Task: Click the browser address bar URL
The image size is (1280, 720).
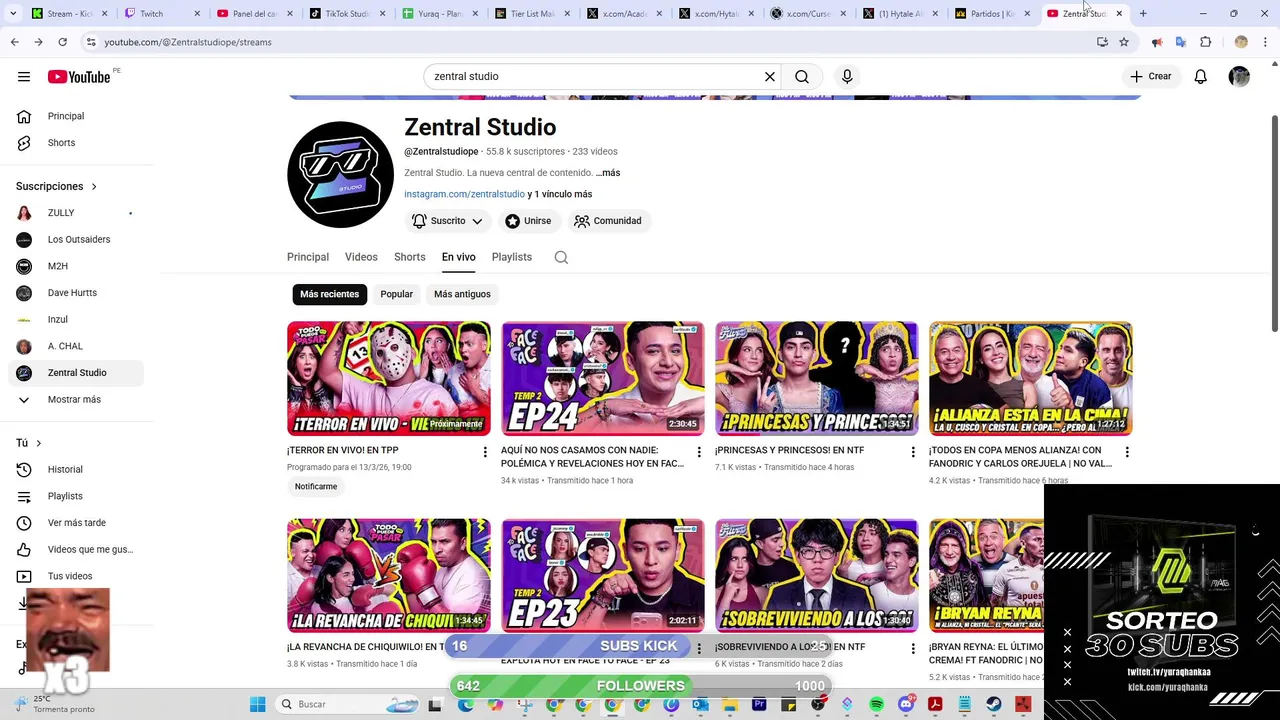Action: [x=188, y=42]
